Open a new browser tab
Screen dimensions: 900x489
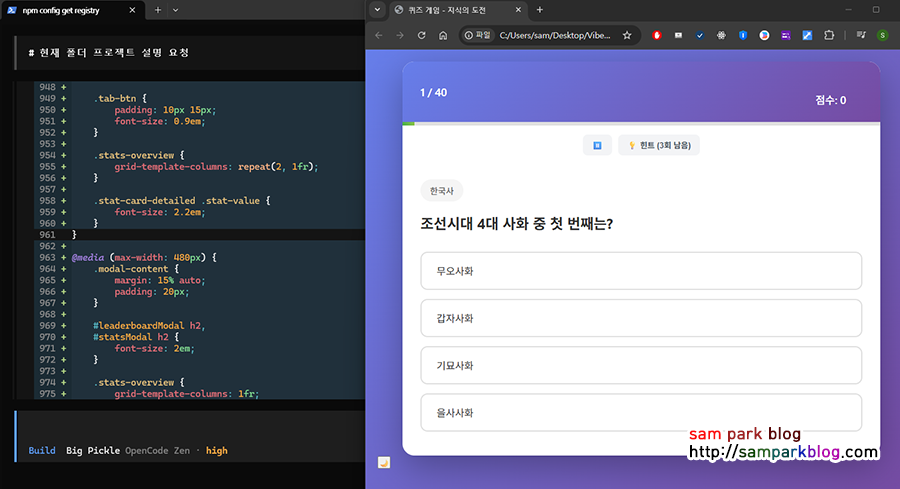click(x=540, y=10)
